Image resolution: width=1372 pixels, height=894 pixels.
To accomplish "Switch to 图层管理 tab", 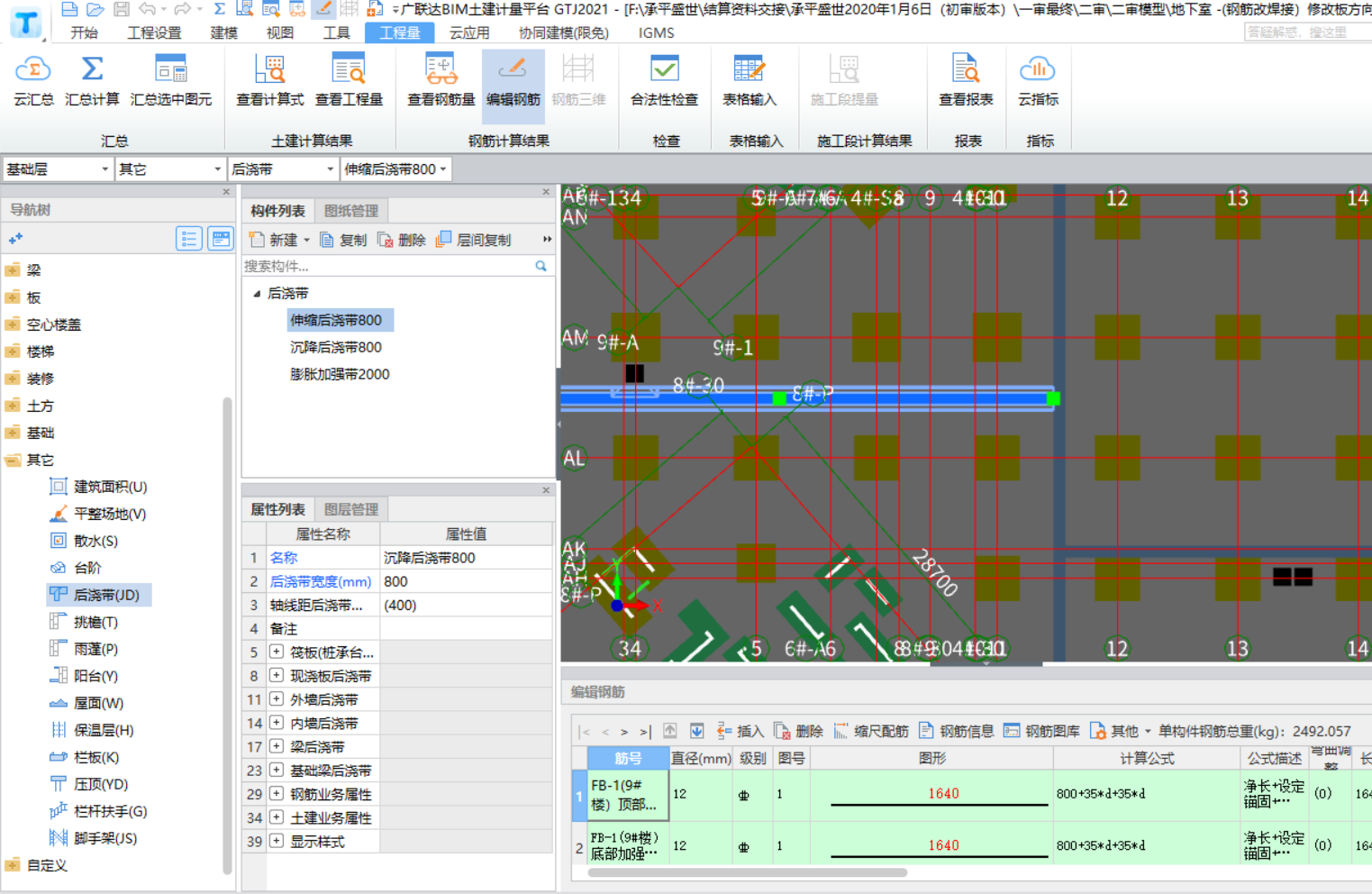I will coord(351,509).
